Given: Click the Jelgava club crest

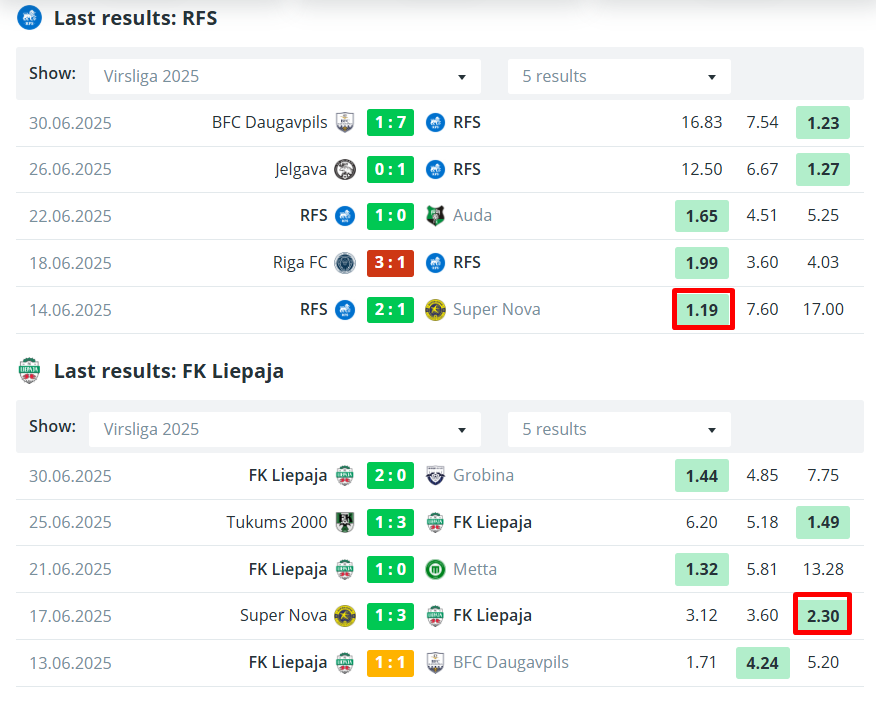Looking at the screenshot, I should (345, 169).
